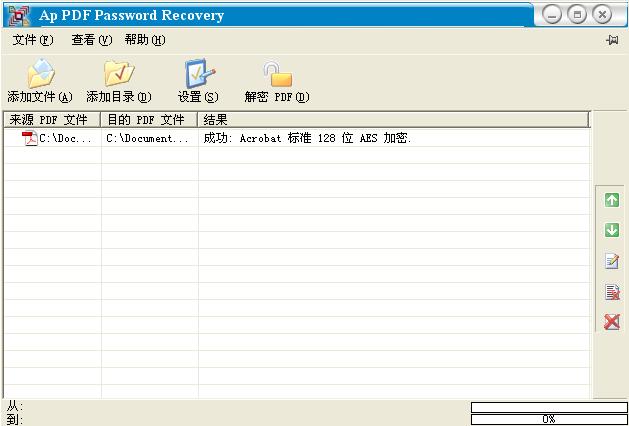
Task: Click the edit item pencil icon in sidebar
Action: tap(612, 261)
